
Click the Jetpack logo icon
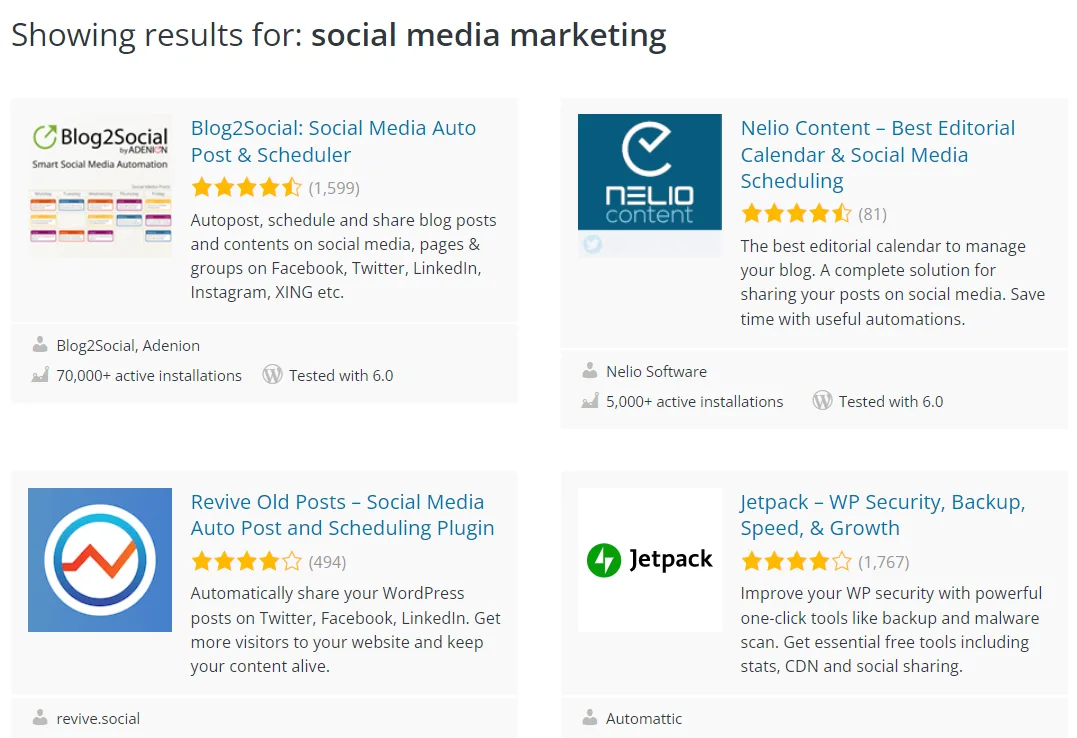pyautogui.click(x=650, y=560)
